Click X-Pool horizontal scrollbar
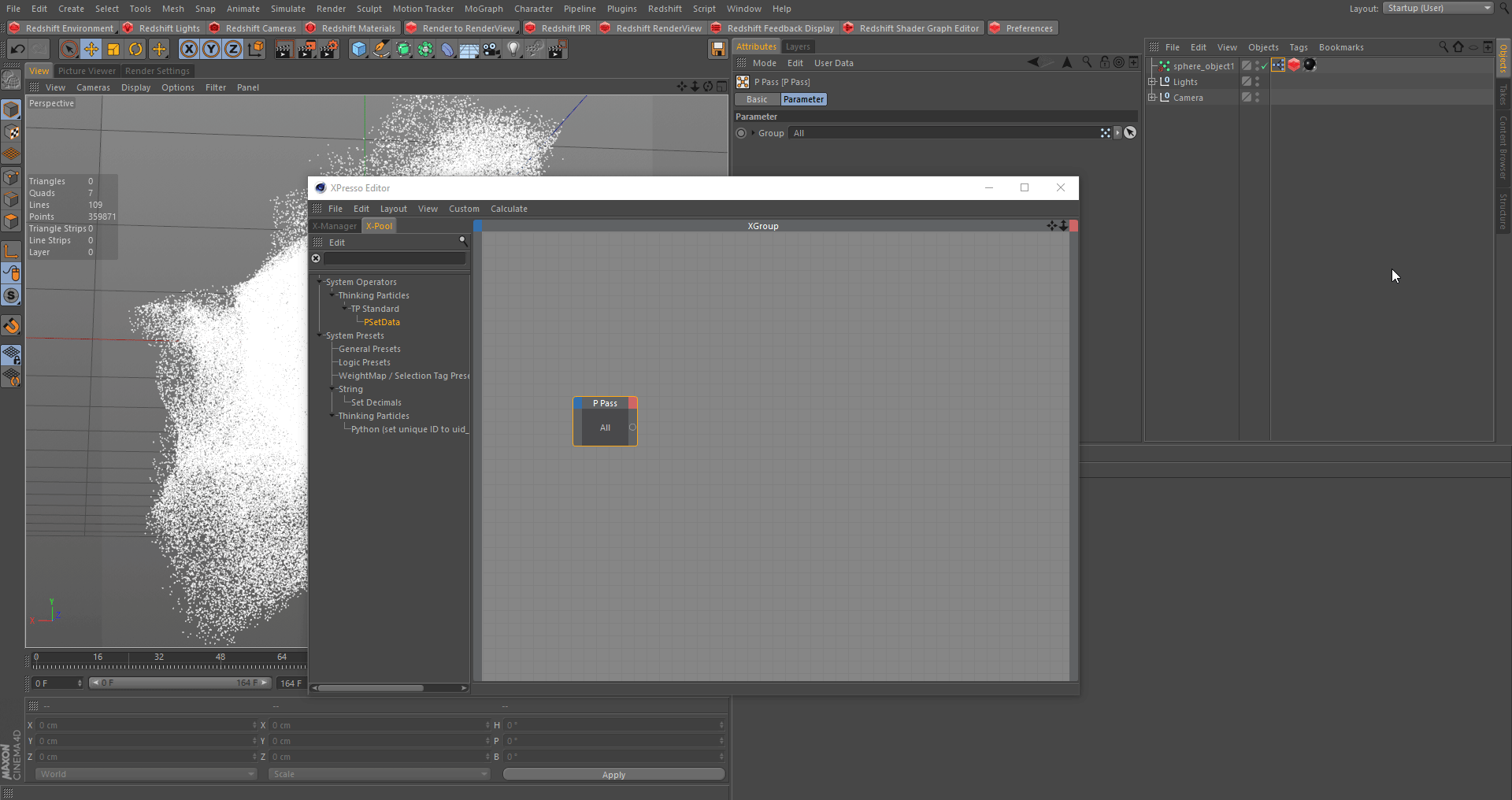Viewport: 1512px width, 800px height. tap(370, 688)
